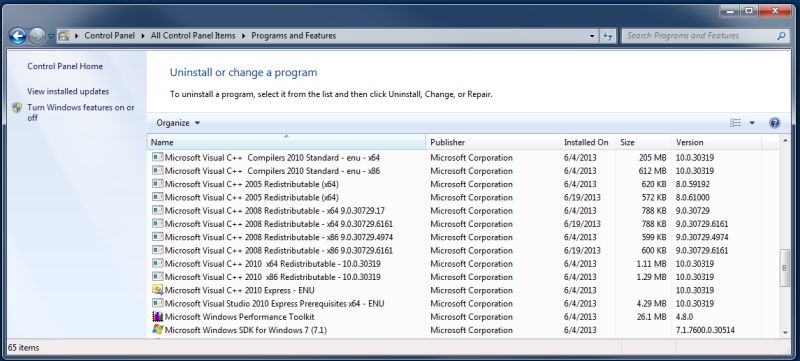Click icon of 2008 Redistributable x64 9.0.30729.17
The image size is (800, 361).
158,210
